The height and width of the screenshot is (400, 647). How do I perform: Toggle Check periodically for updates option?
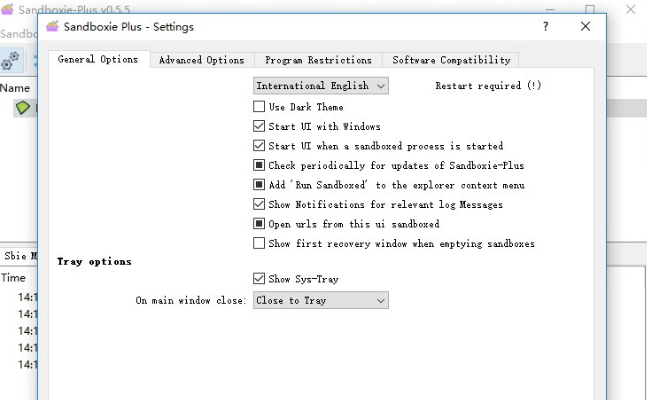pyautogui.click(x=259, y=165)
